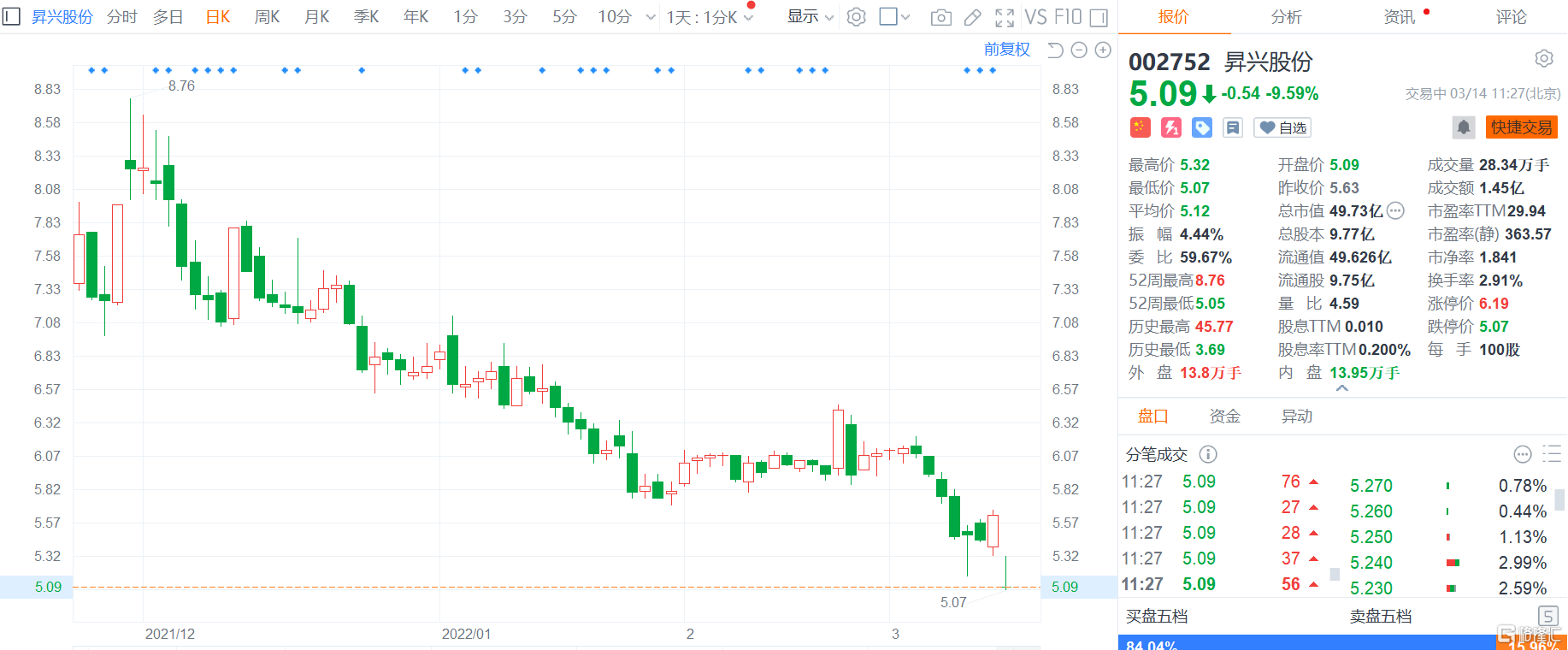The image size is (1568, 650).
Task: Click the 5.07 low price chart label
Action: click(x=953, y=602)
